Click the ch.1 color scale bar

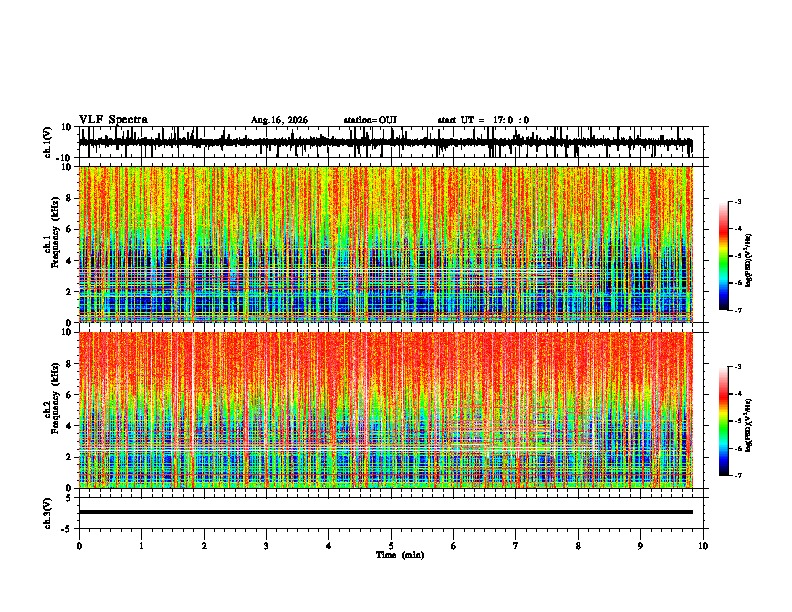724,256
